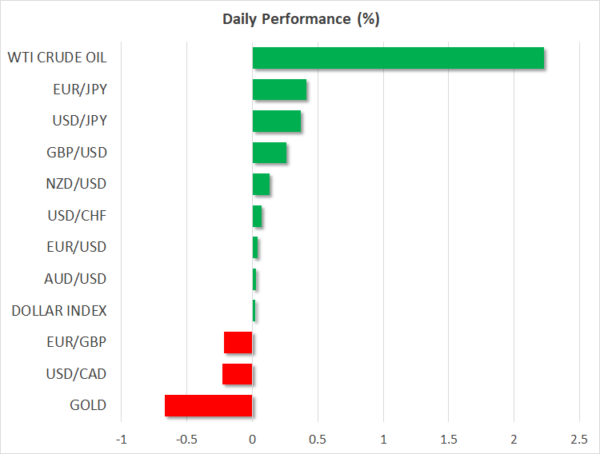Viewport: 600px width, 454px height.
Task: Select the 0 value axis tick label
Action: (252, 439)
